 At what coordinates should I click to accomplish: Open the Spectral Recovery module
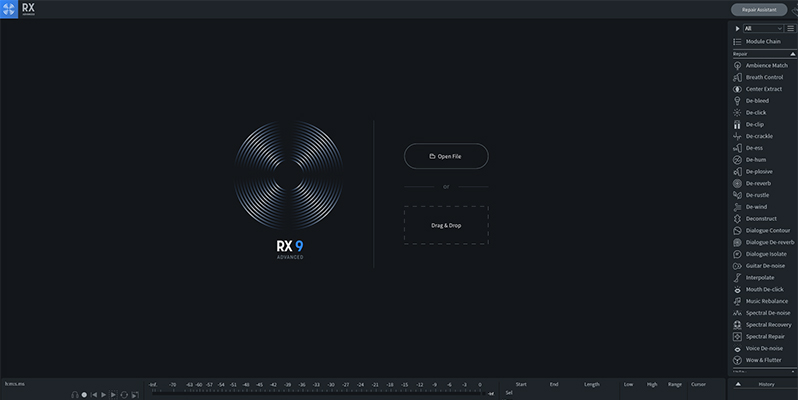(x=762, y=325)
